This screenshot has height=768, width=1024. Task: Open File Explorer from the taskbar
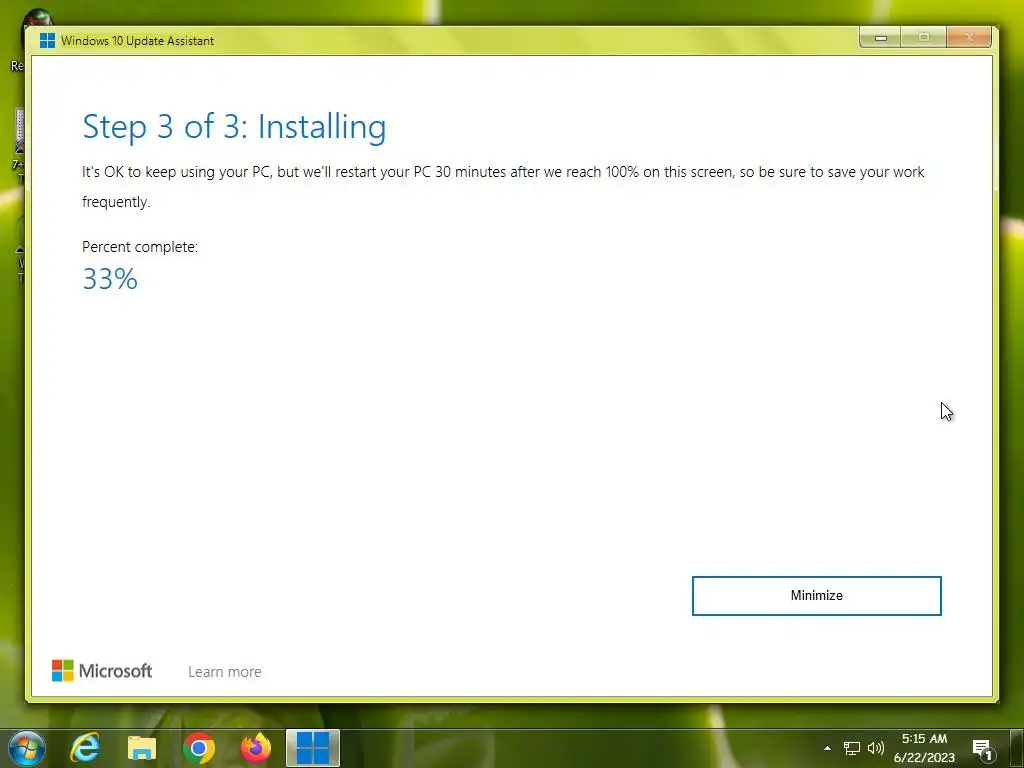tap(142, 748)
